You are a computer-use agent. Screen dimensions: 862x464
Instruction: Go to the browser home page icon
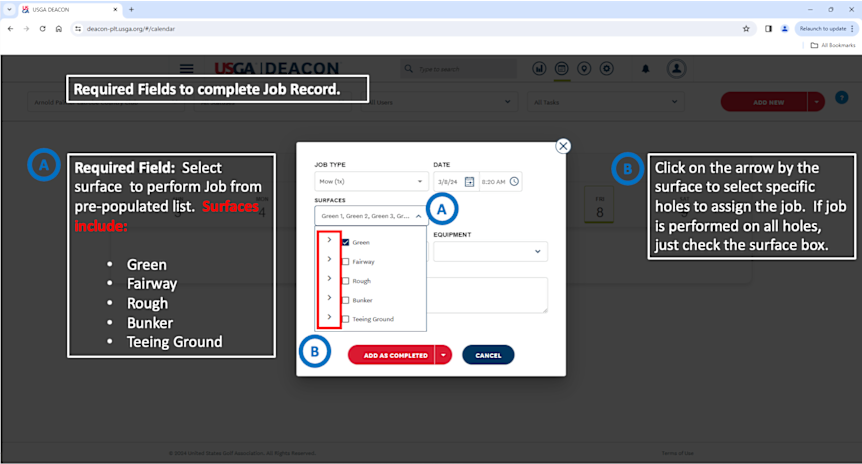59,29
